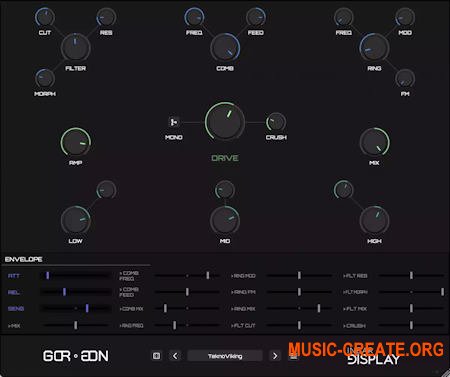
Task: Click the COMB label under the knob
Action: 225,68
